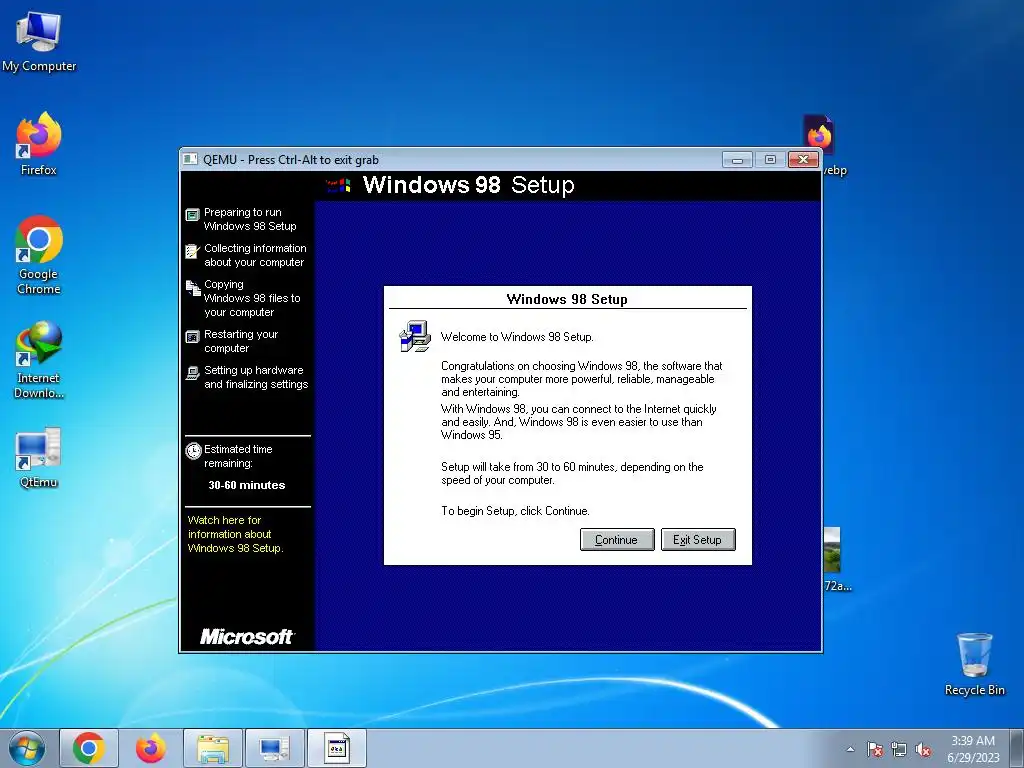Select the Firefox desktop shortcut
This screenshot has width=1024, height=768.
(39, 144)
